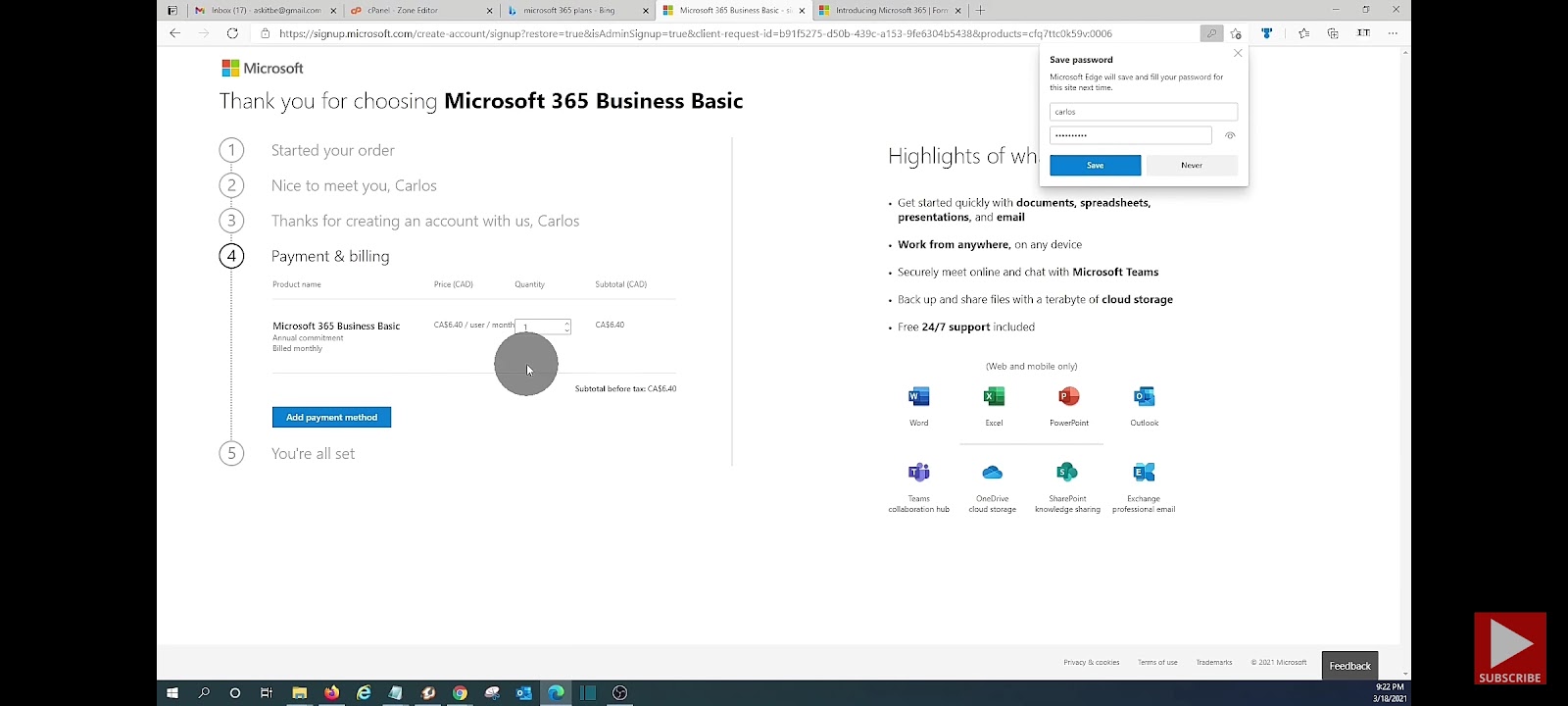The width and height of the screenshot is (1568, 706).
Task: Click the password field in save prompt
Action: [1130, 135]
